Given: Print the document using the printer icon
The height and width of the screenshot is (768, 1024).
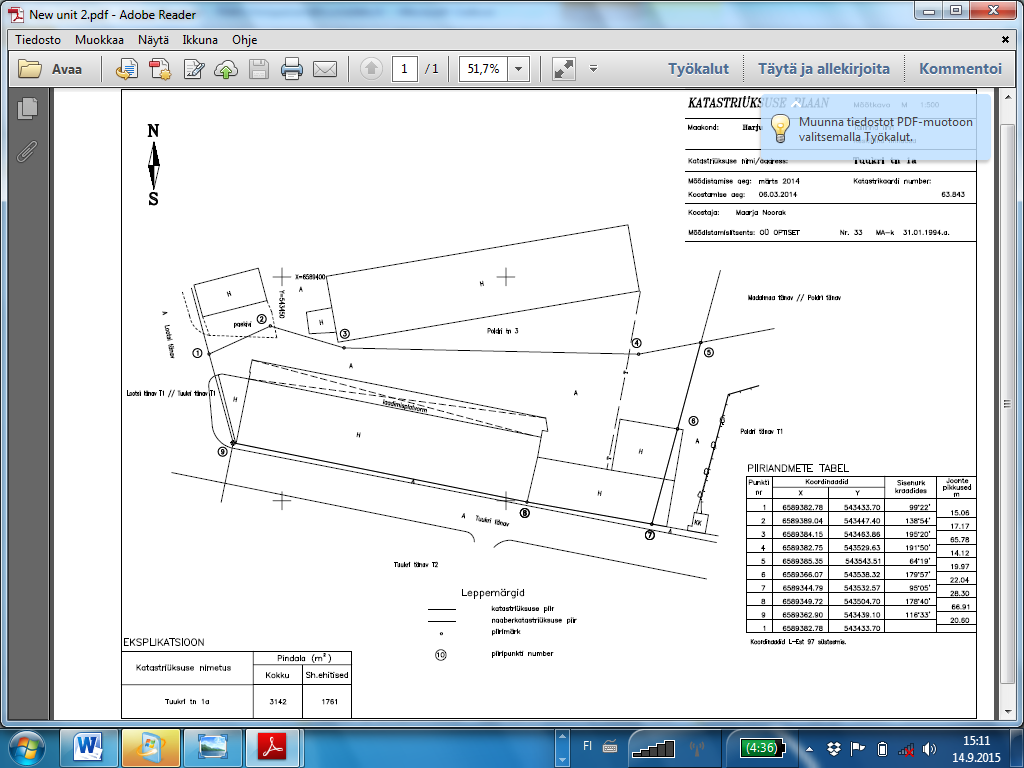Looking at the screenshot, I should point(291,69).
